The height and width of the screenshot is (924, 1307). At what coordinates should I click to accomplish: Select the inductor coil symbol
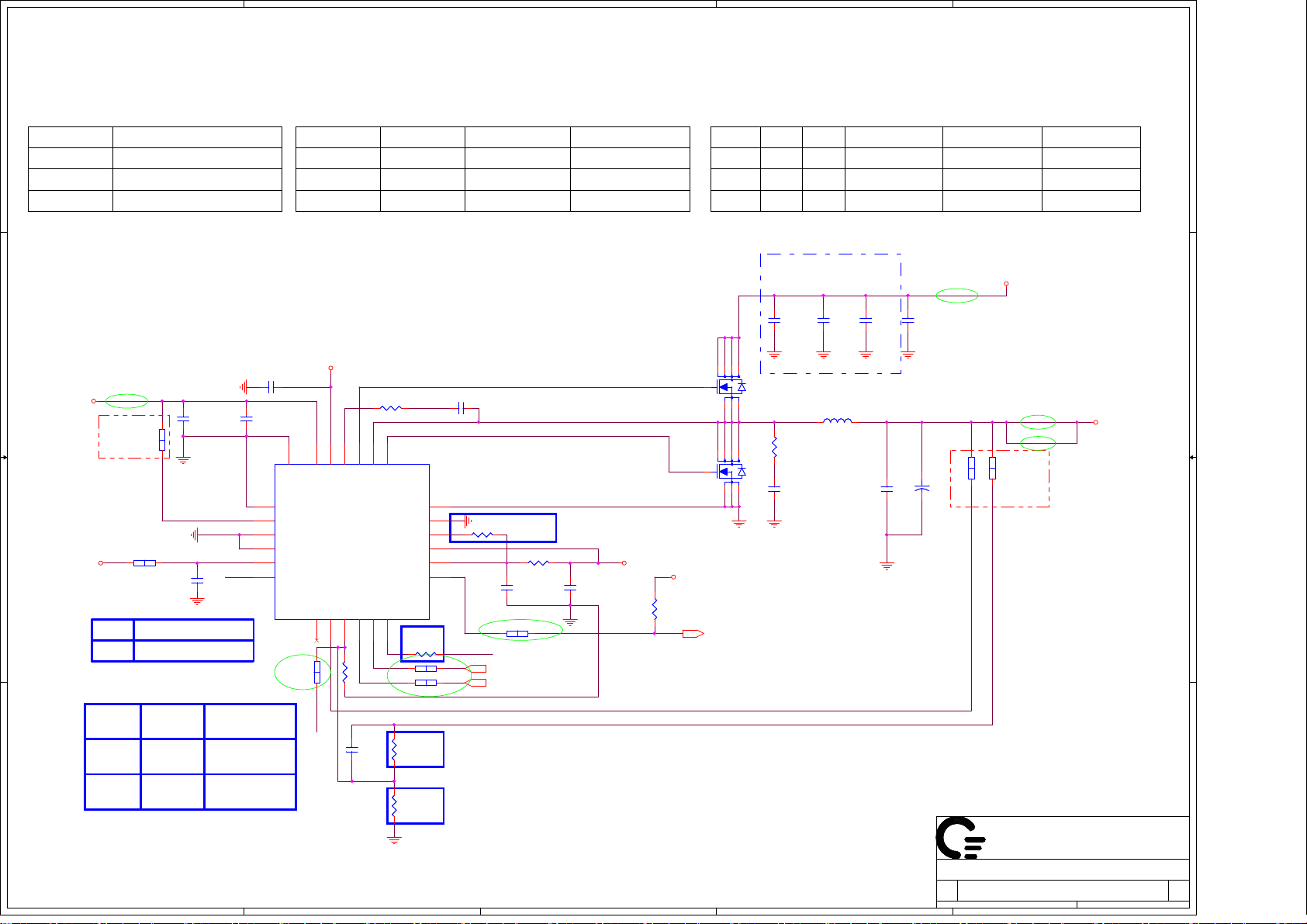[x=837, y=420]
